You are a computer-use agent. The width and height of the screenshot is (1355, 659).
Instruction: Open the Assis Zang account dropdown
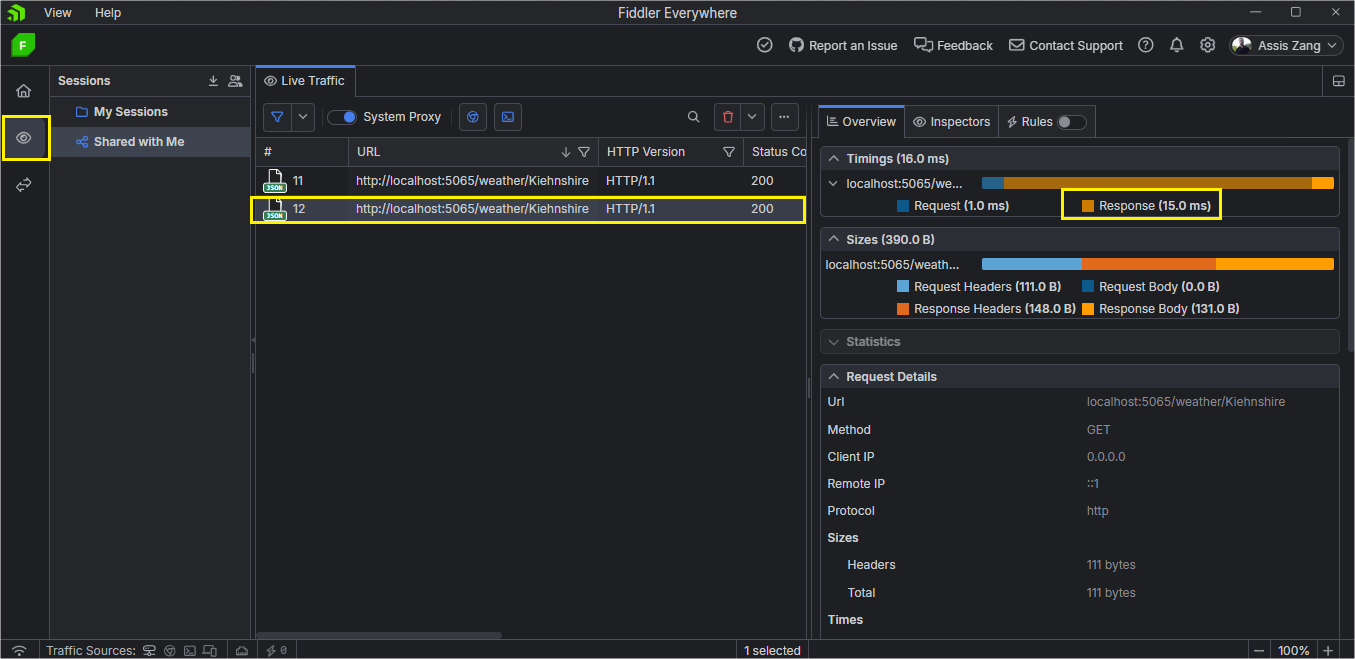pos(1286,45)
